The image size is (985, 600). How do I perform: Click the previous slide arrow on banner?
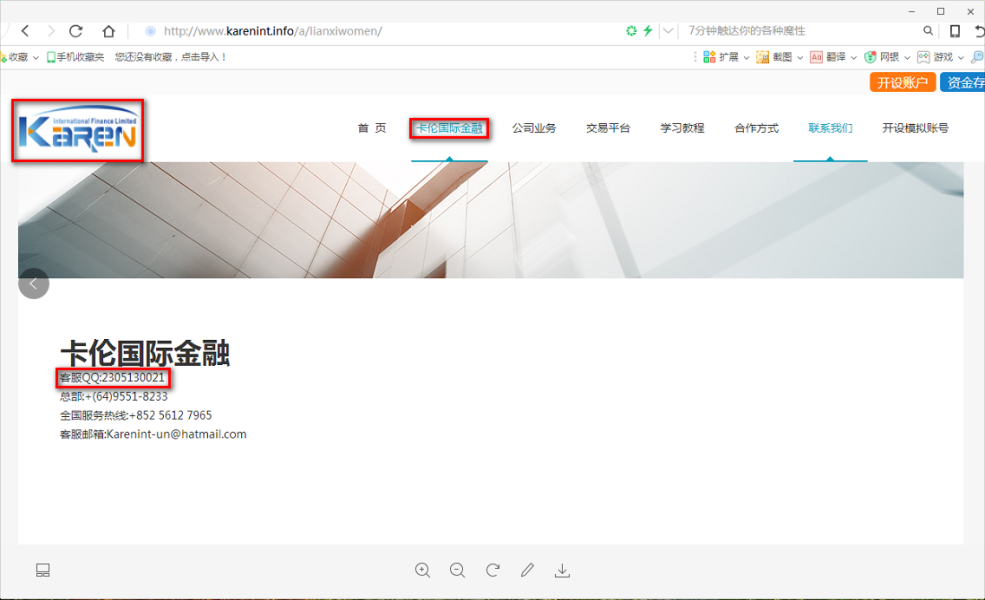click(33, 284)
